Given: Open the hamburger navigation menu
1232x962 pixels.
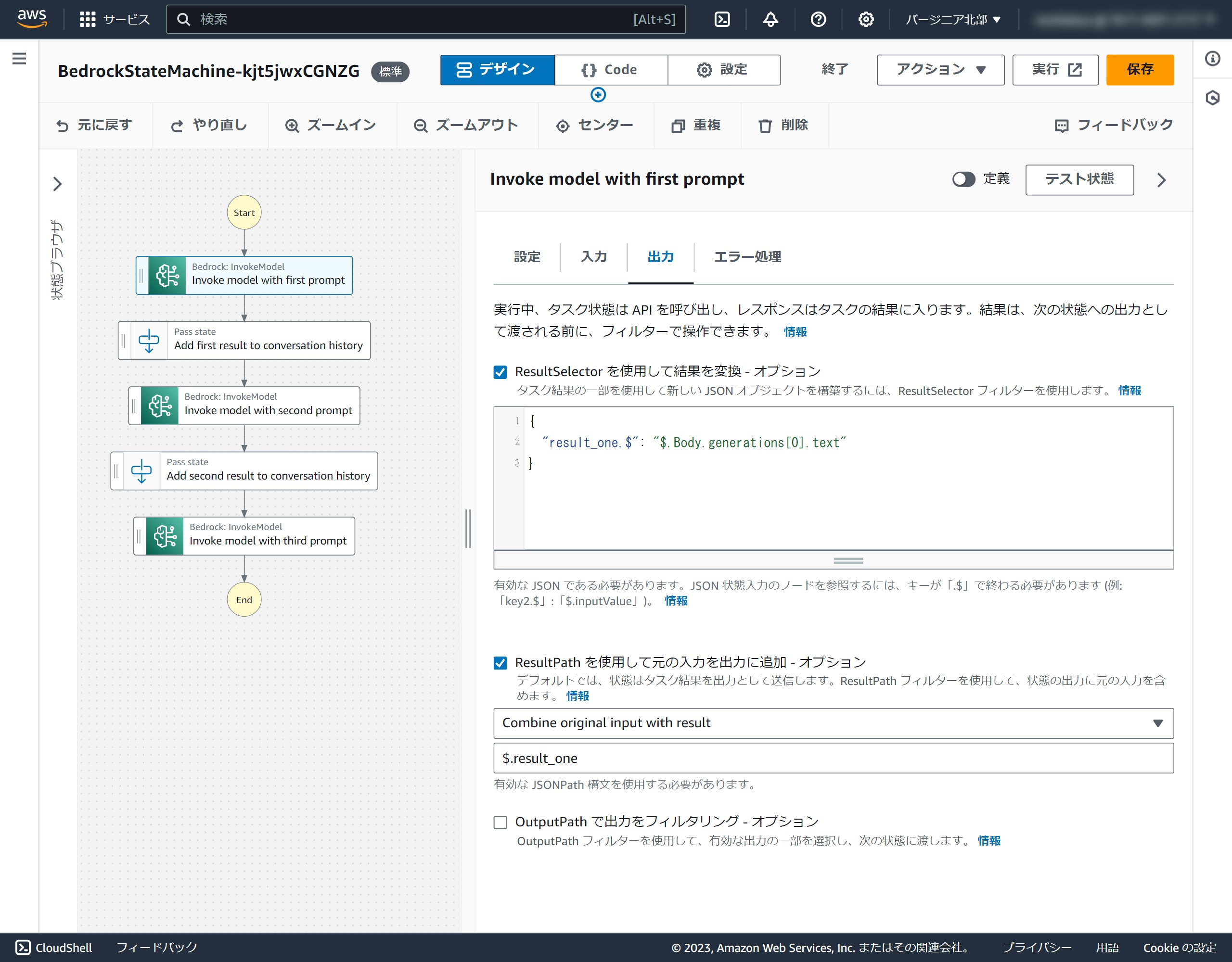Looking at the screenshot, I should coord(19,59).
